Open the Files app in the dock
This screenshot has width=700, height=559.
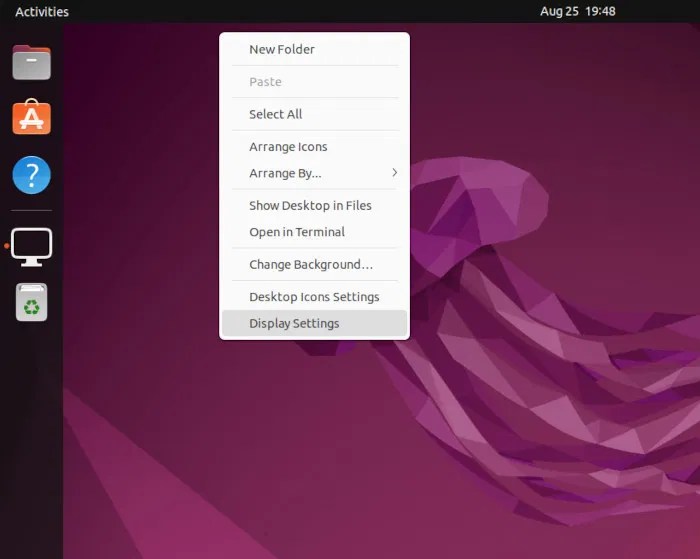pos(31,63)
